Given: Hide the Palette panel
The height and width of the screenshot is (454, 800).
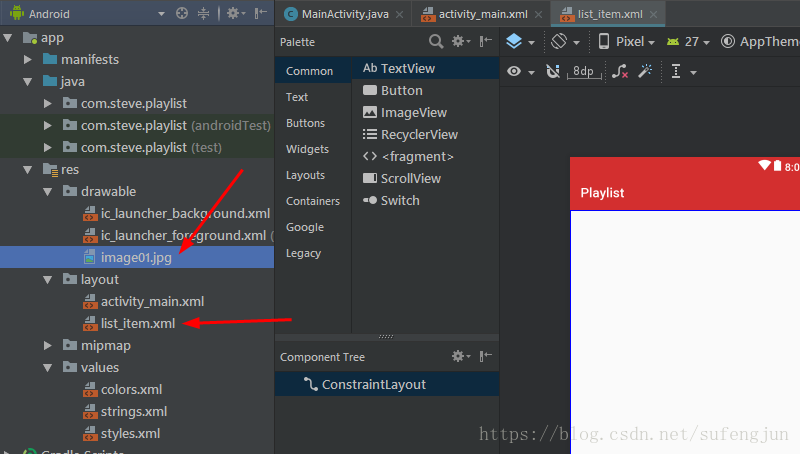Looking at the screenshot, I should click(x=485, y=41).
